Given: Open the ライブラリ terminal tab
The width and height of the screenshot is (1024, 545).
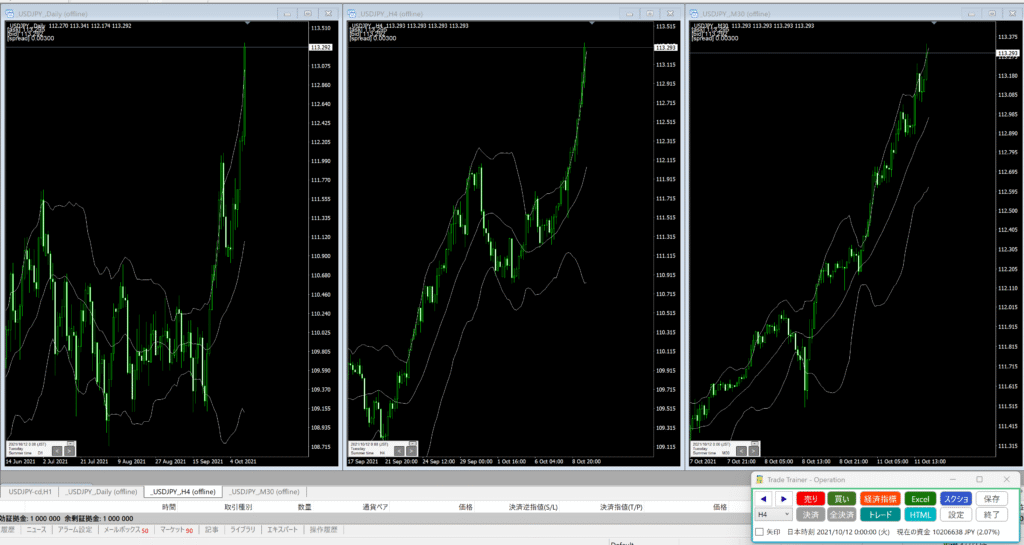Looking at the screenshot, I should point(242,530).
